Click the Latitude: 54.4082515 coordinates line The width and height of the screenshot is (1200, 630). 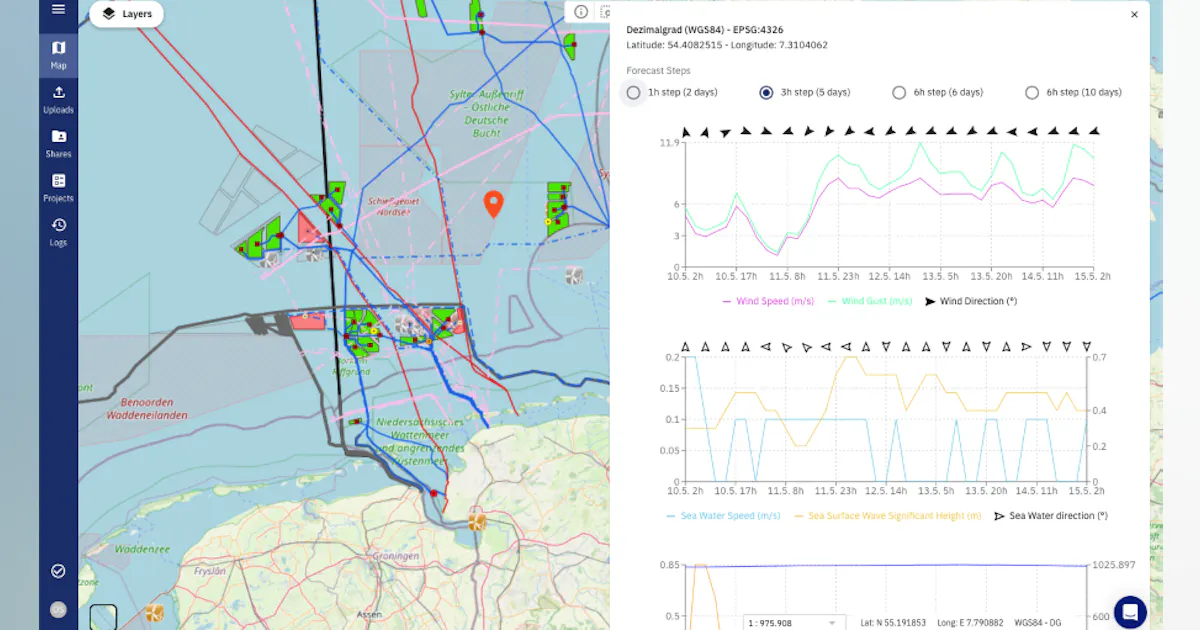tap(727, 45)
